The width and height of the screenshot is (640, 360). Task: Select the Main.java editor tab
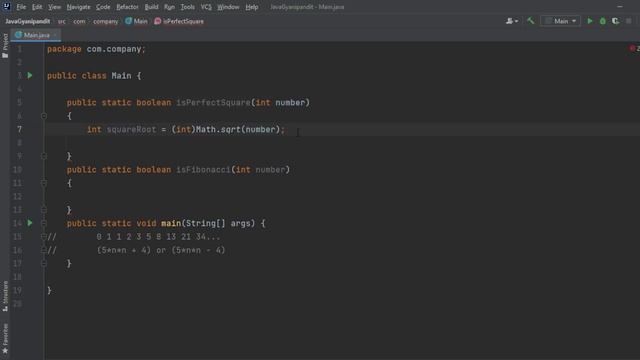point(36,35)
